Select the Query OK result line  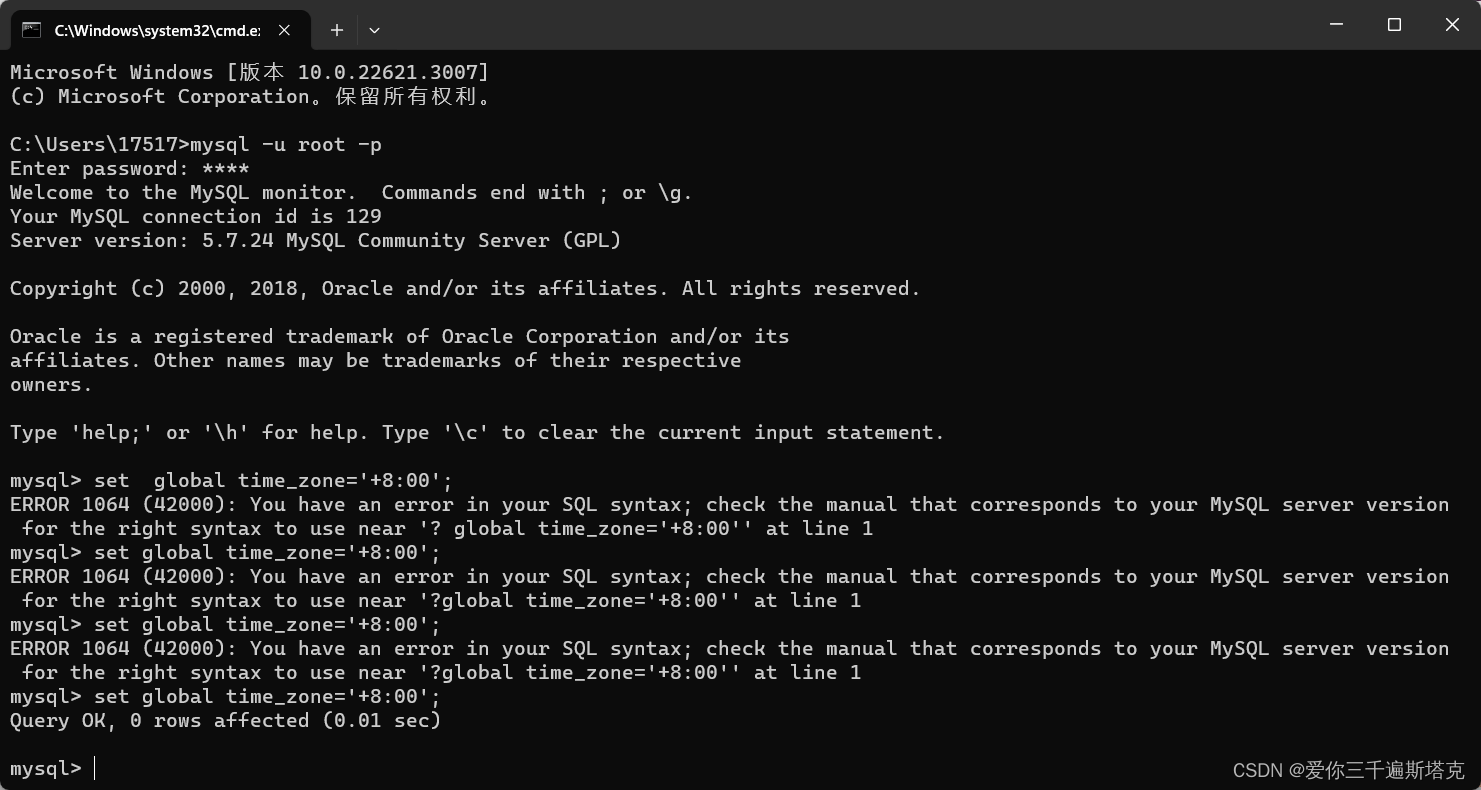(x=225, y=720)
